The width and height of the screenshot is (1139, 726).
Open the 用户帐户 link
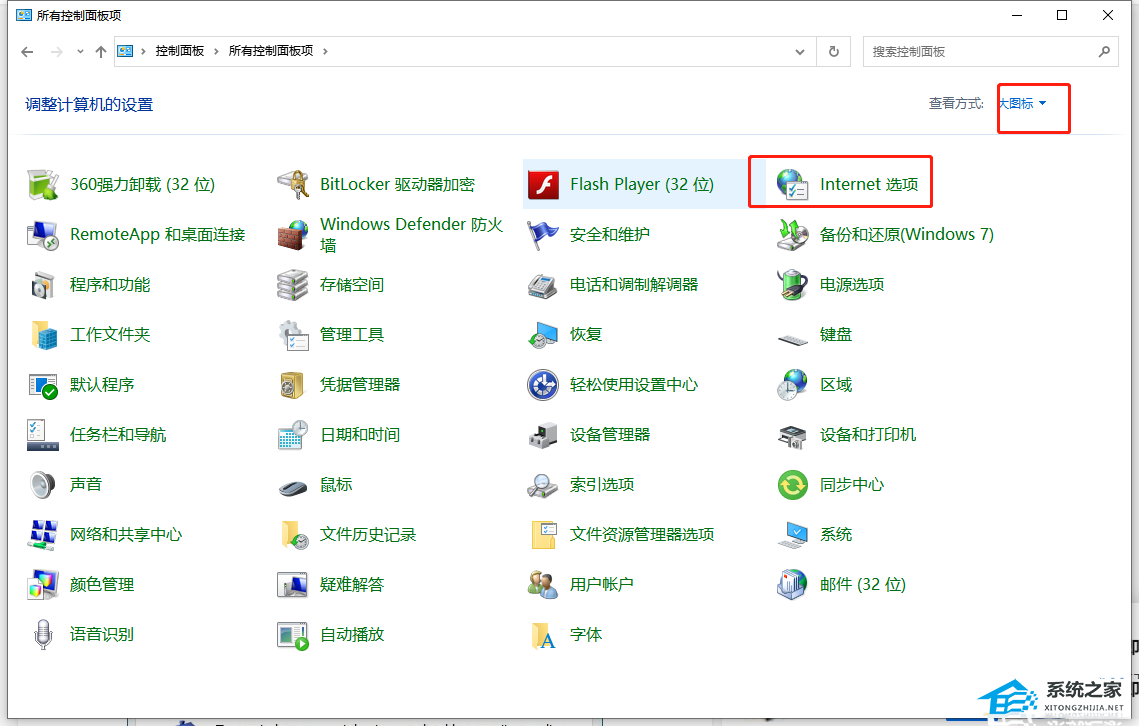click(x=601, y=585)
